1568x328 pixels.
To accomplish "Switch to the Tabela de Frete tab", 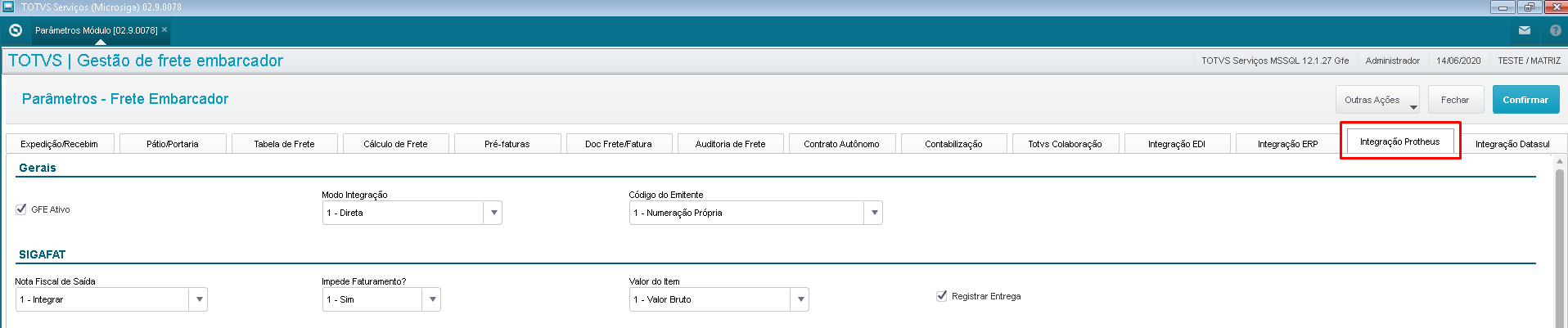I will tap(284, 144).
